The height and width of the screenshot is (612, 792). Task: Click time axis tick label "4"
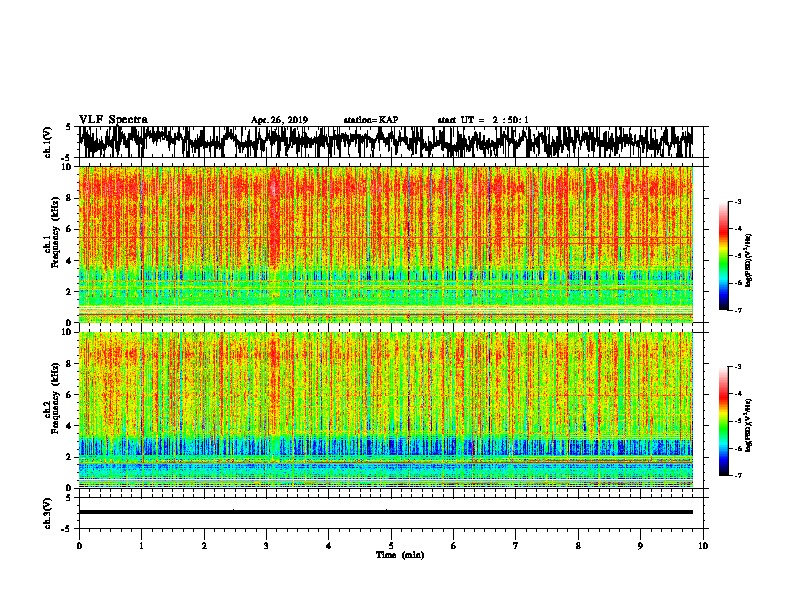point(329,546)
